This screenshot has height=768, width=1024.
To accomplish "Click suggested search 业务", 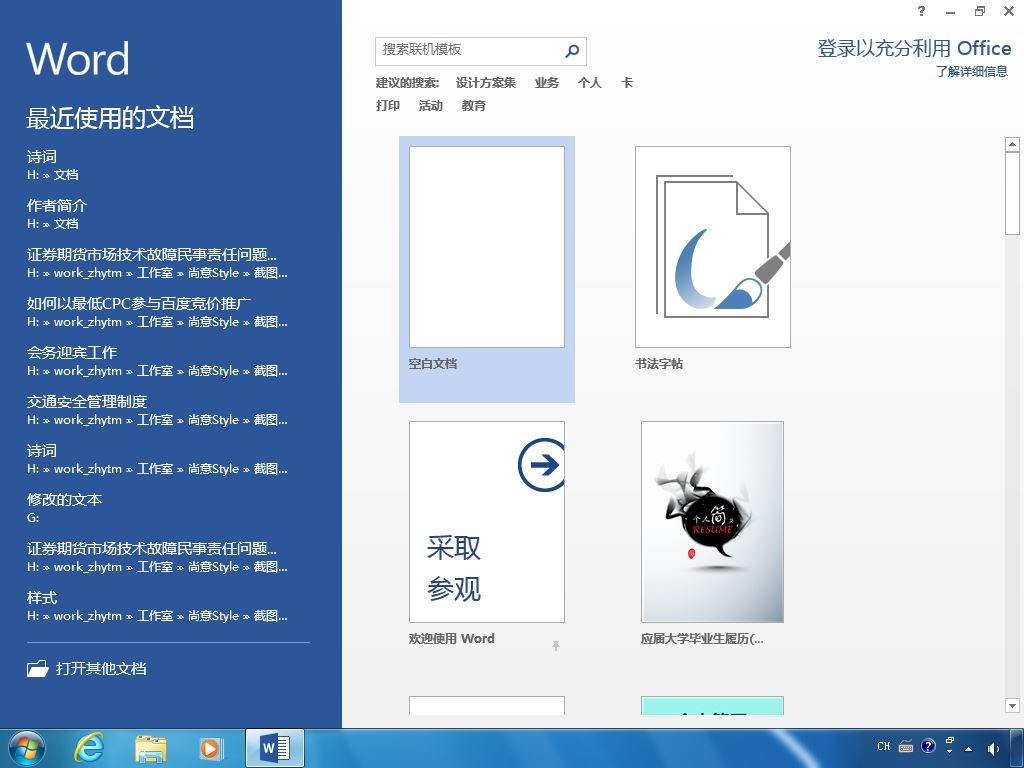I will [547, 83].
